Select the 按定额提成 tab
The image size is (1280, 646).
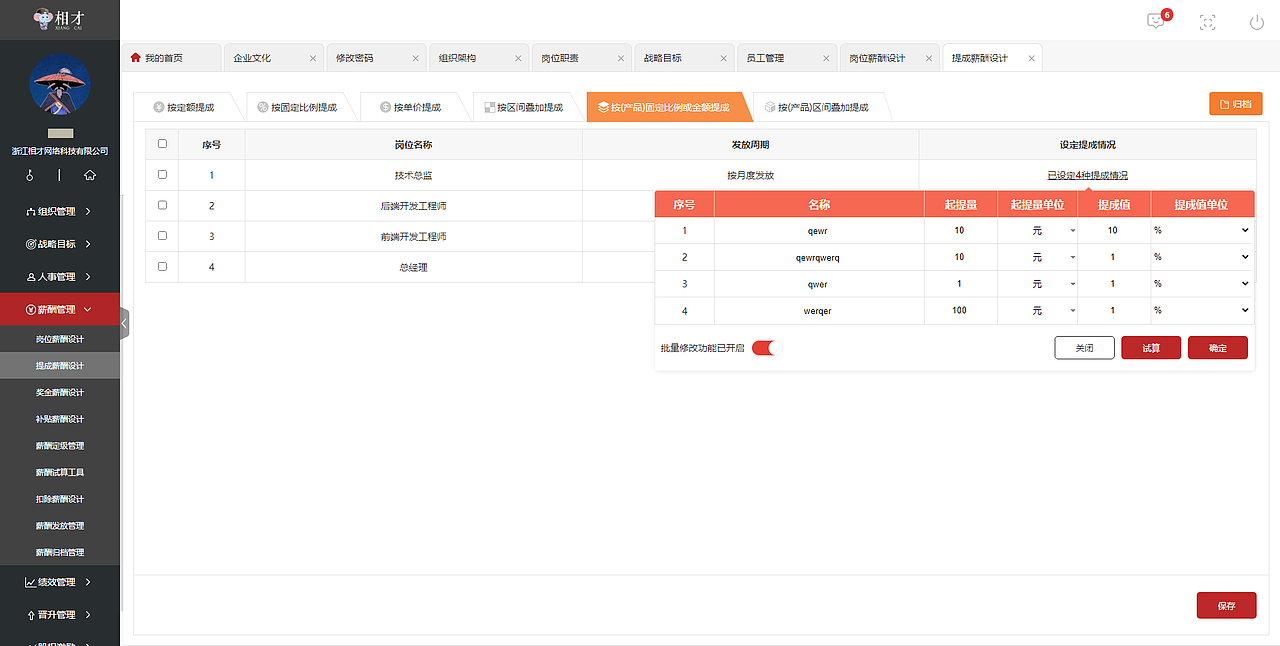(x=184, y=107)
